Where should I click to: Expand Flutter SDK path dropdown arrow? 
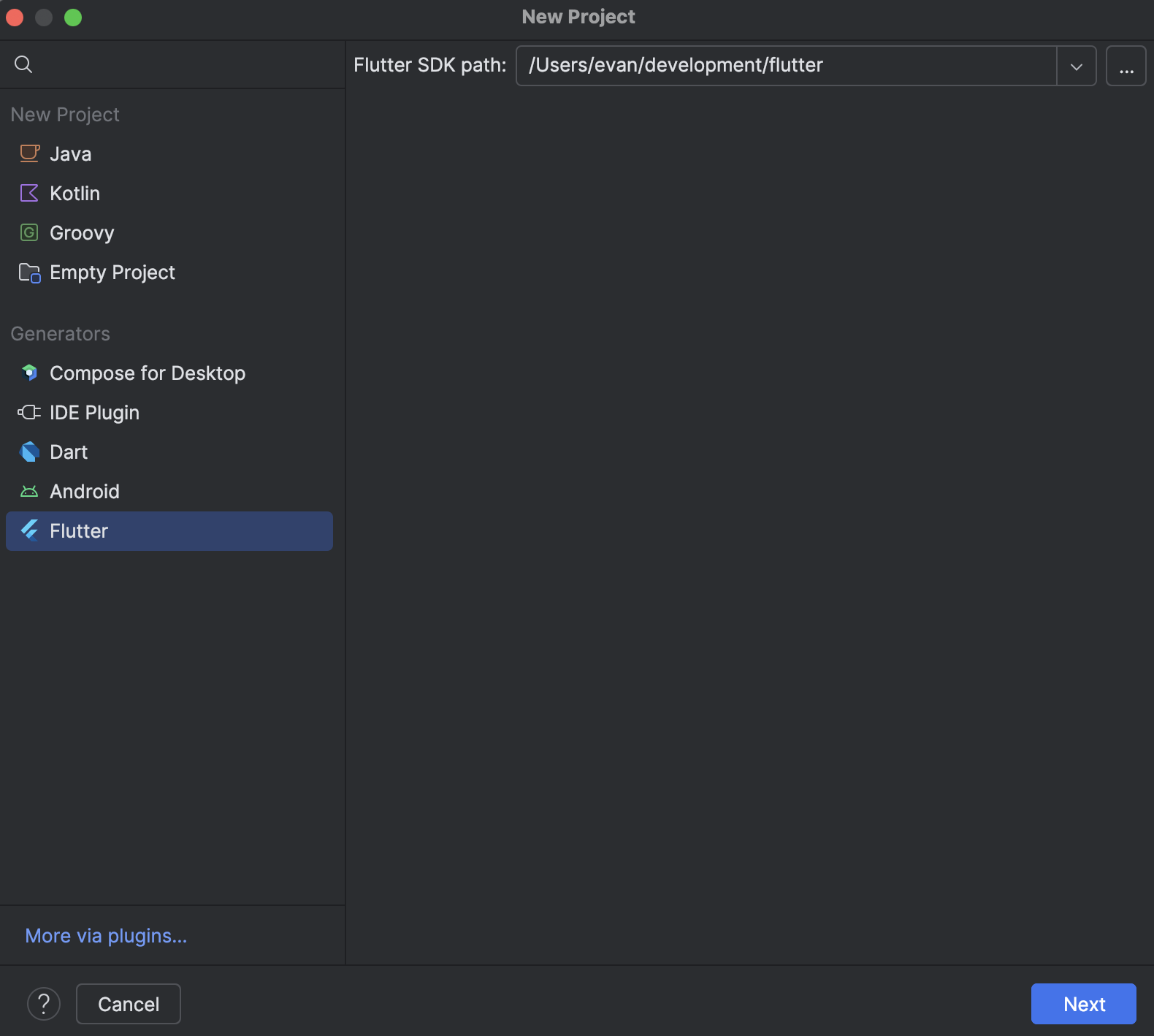pos(1077,66)
